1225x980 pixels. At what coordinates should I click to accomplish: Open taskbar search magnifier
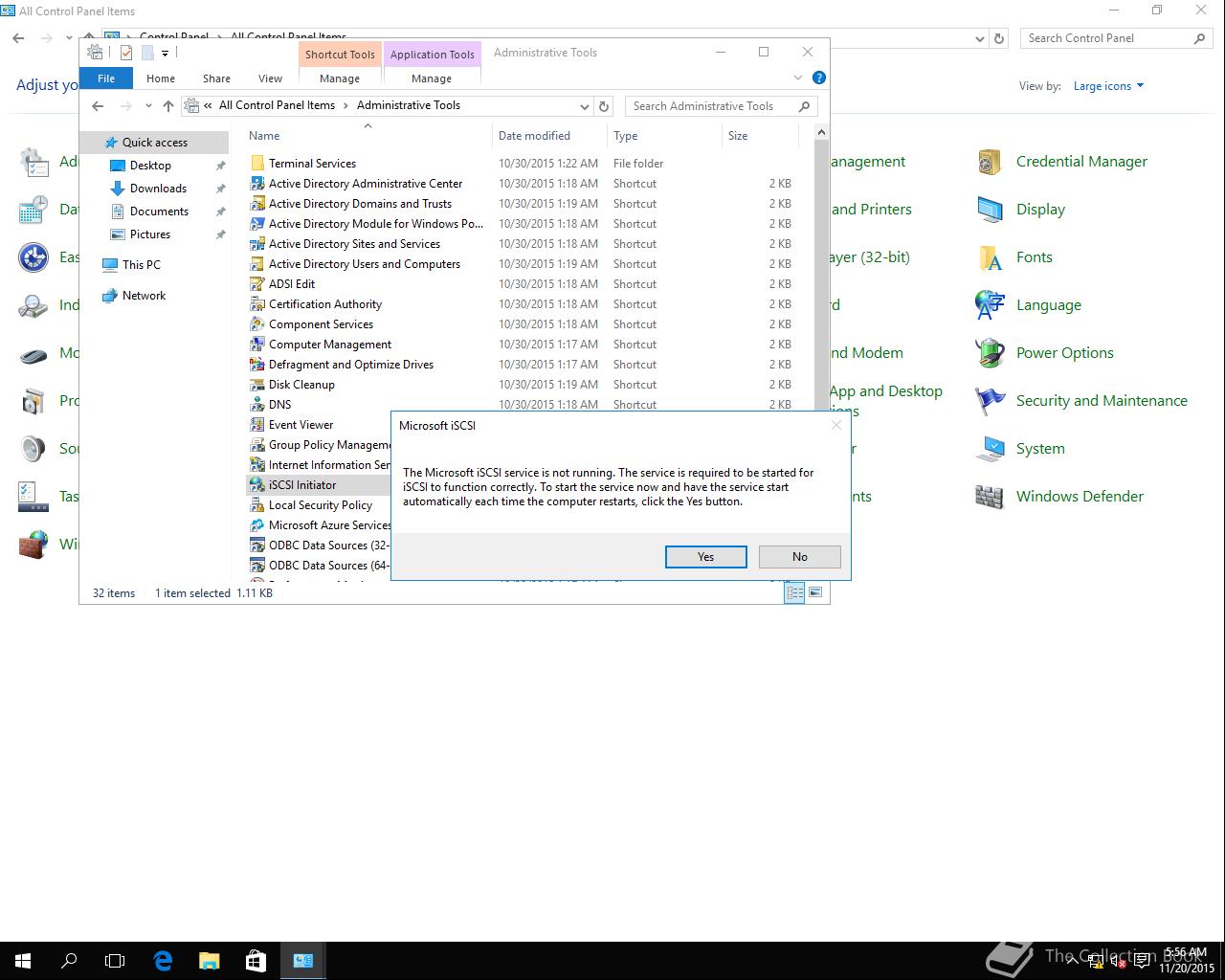pyautogui.click(x=69, y=961)
